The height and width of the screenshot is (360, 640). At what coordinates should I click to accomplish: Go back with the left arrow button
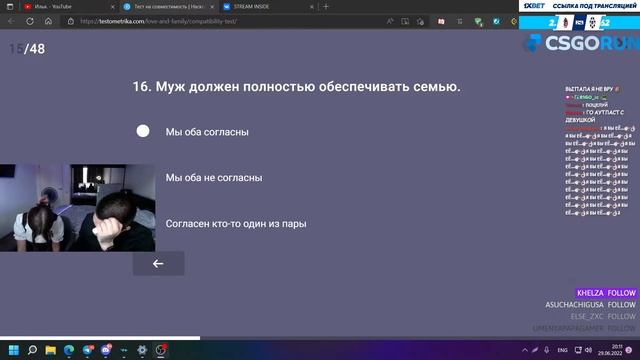pyautogui.click(x=158, y=264)
